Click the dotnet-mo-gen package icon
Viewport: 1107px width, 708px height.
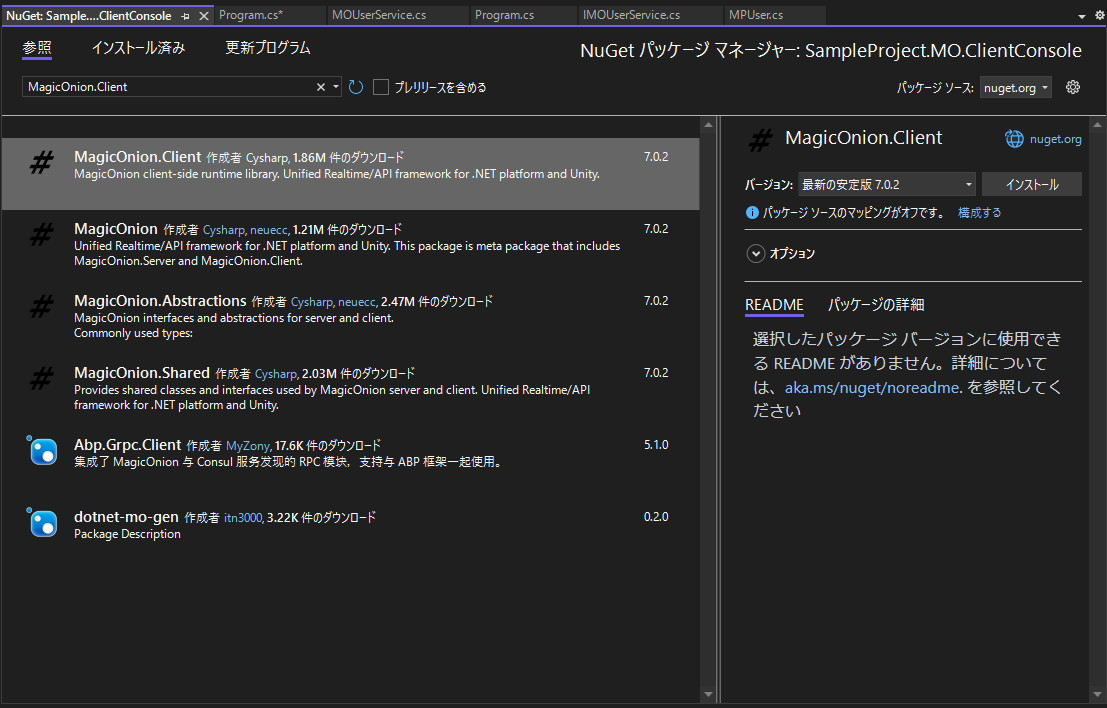43,523
